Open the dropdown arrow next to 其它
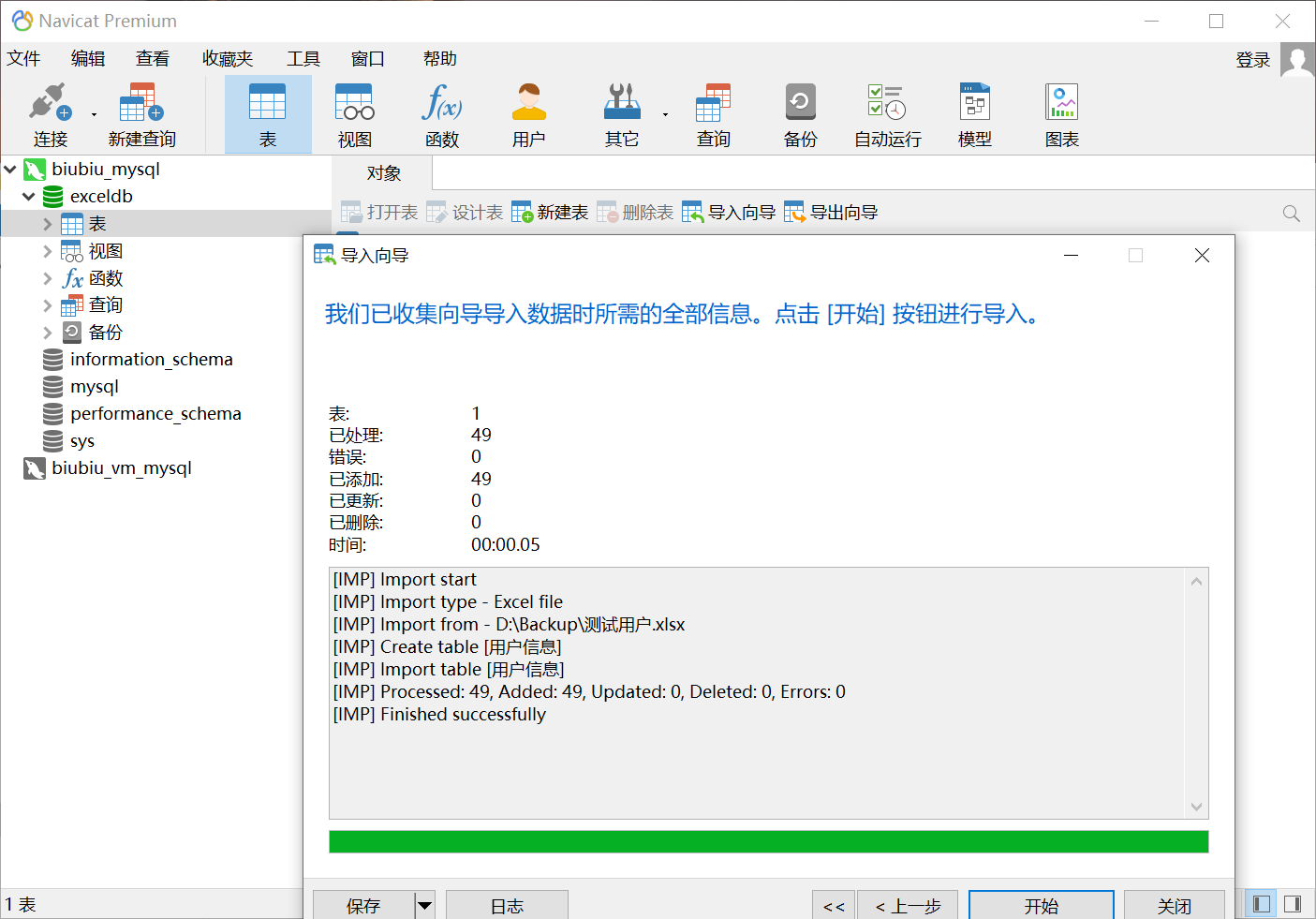 [666, 114]
